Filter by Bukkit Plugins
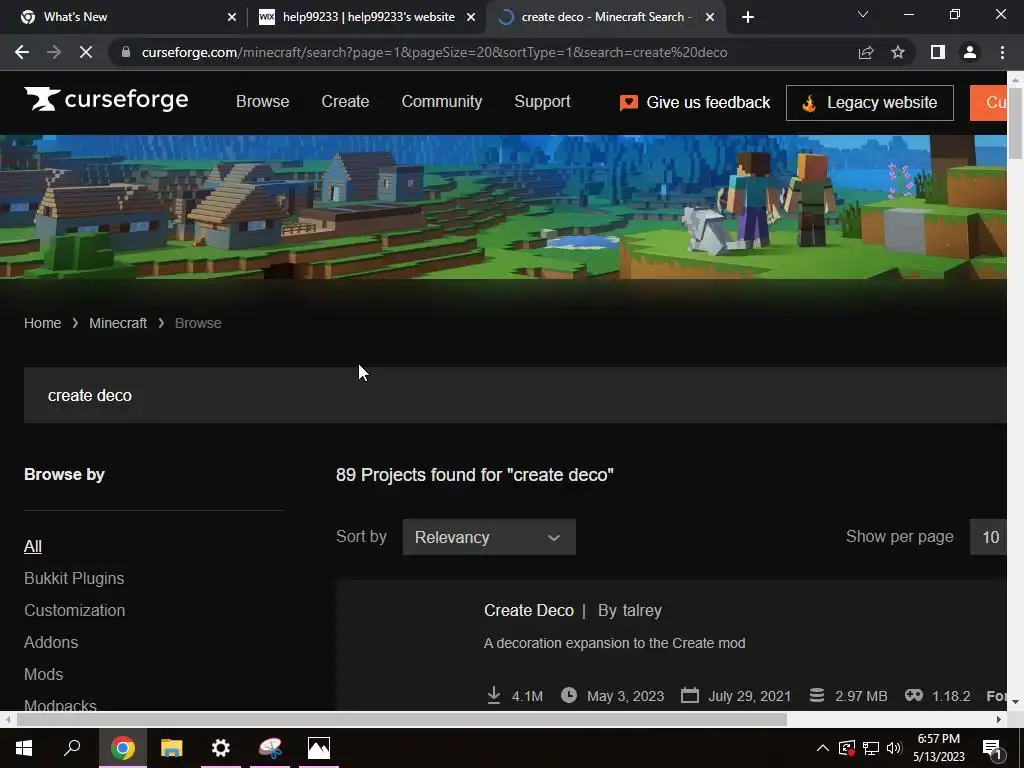The width and height of the screenshot is (1024, 768). pos(74,578)
